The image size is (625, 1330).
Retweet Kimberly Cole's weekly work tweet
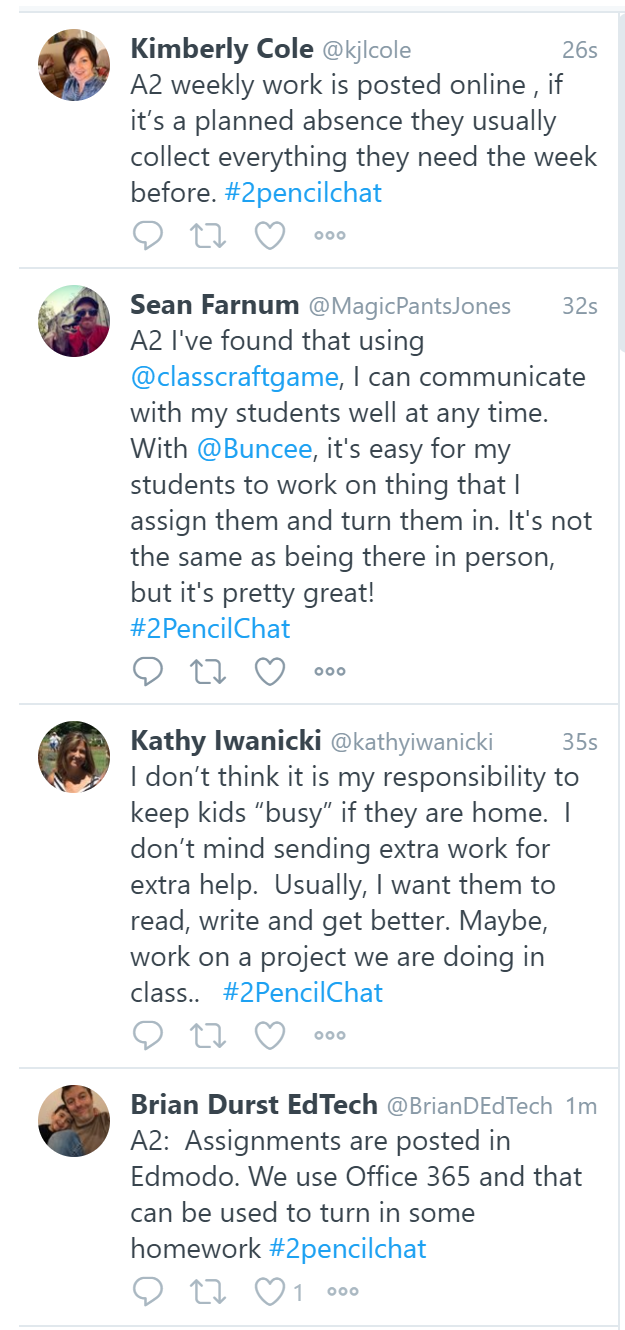point(208,235)
